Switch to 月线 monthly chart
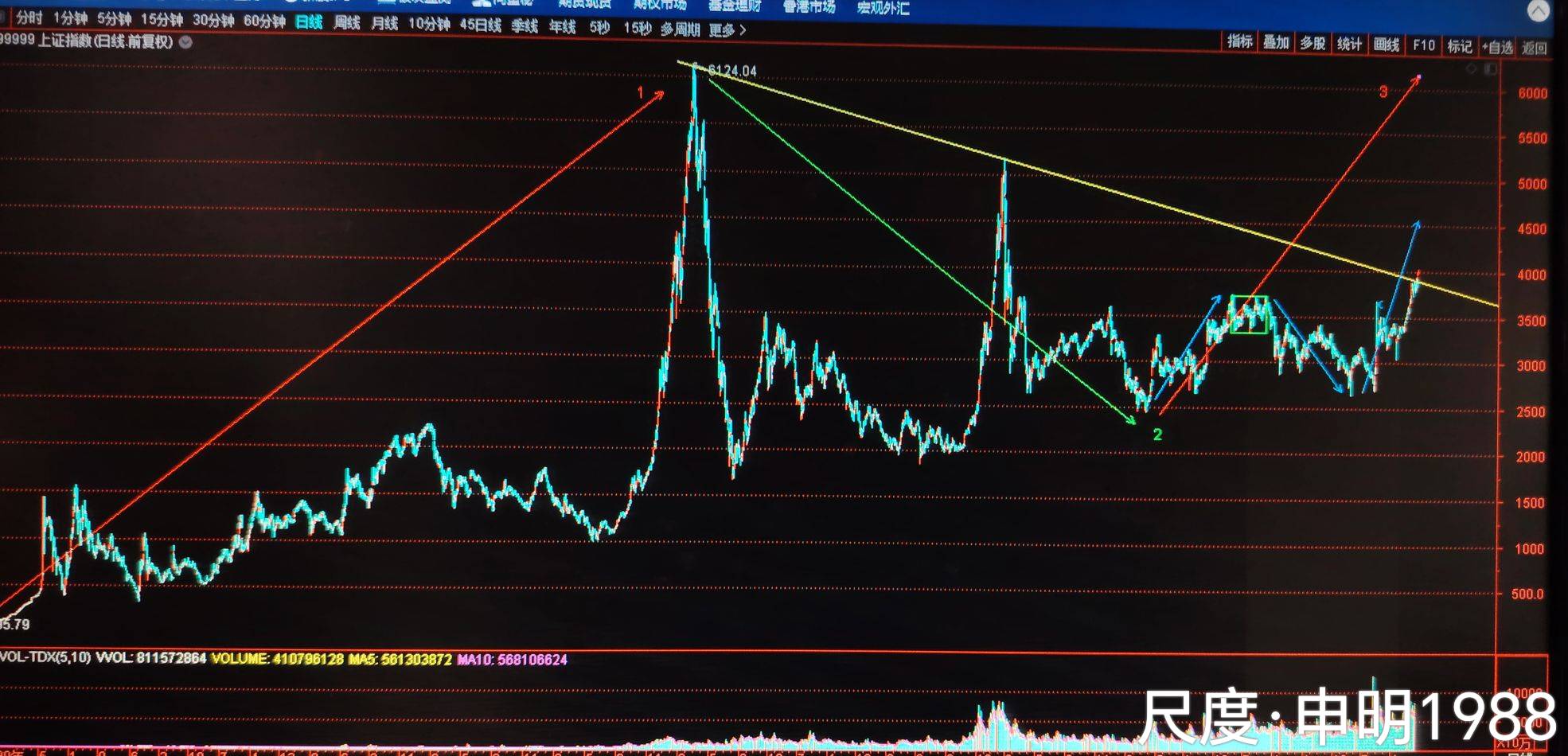Viewport: 1568px width, 756px height. click(384, 24)
